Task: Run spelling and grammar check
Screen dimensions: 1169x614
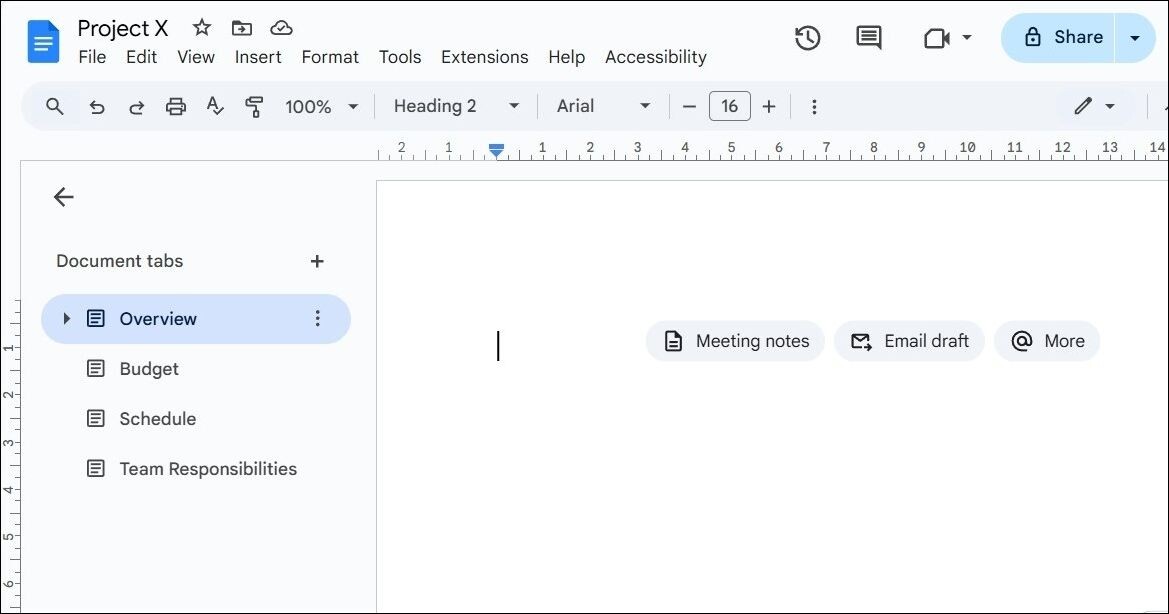Action: click(215, 107)
